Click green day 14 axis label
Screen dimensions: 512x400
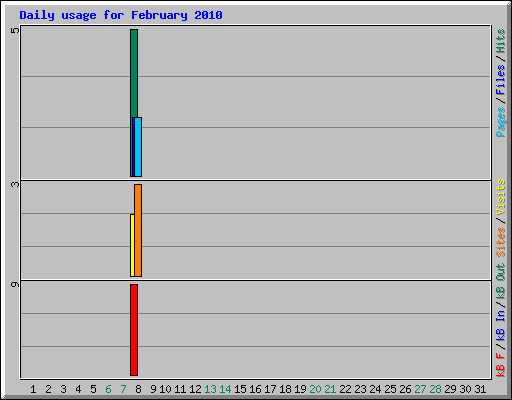[x=225, y=389]
